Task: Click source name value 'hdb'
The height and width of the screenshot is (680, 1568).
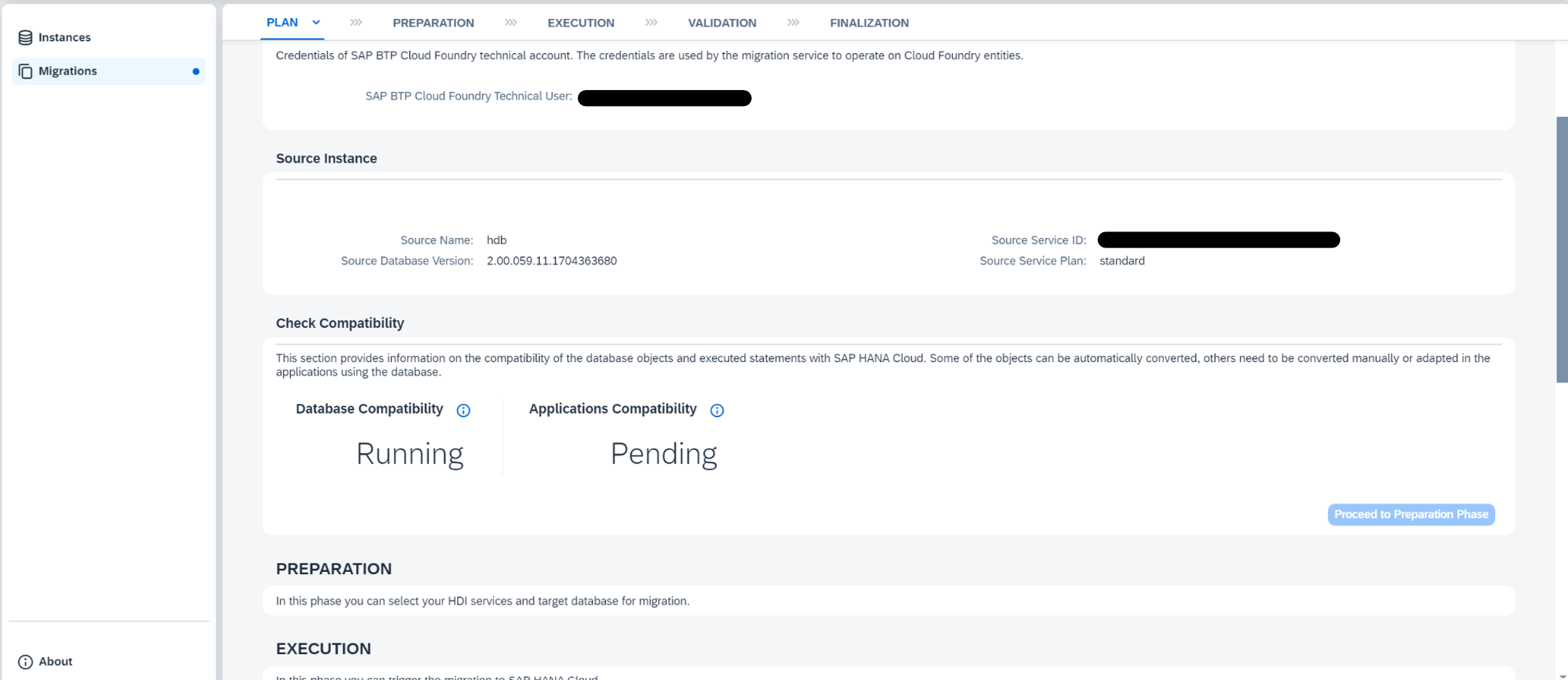Action: [x=496, y=240]
